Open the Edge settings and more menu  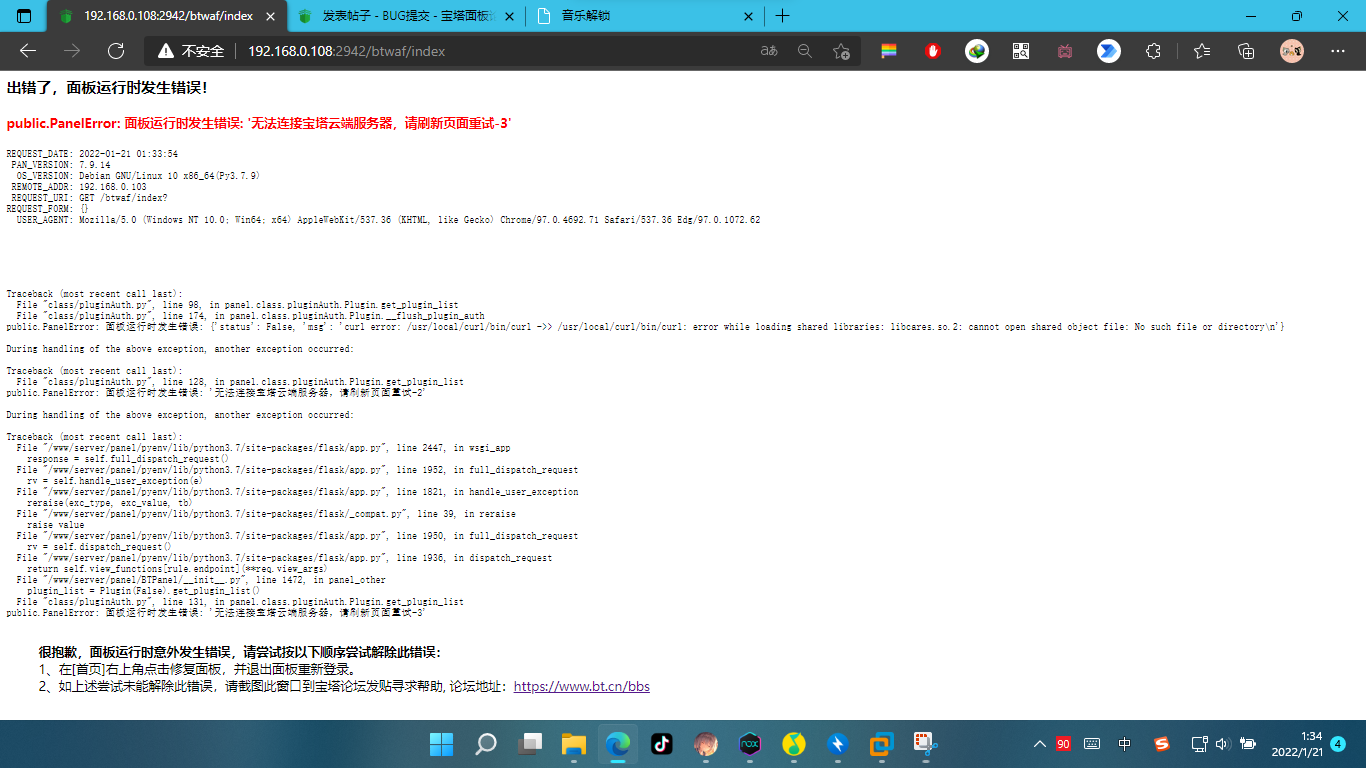[1338, 51]
